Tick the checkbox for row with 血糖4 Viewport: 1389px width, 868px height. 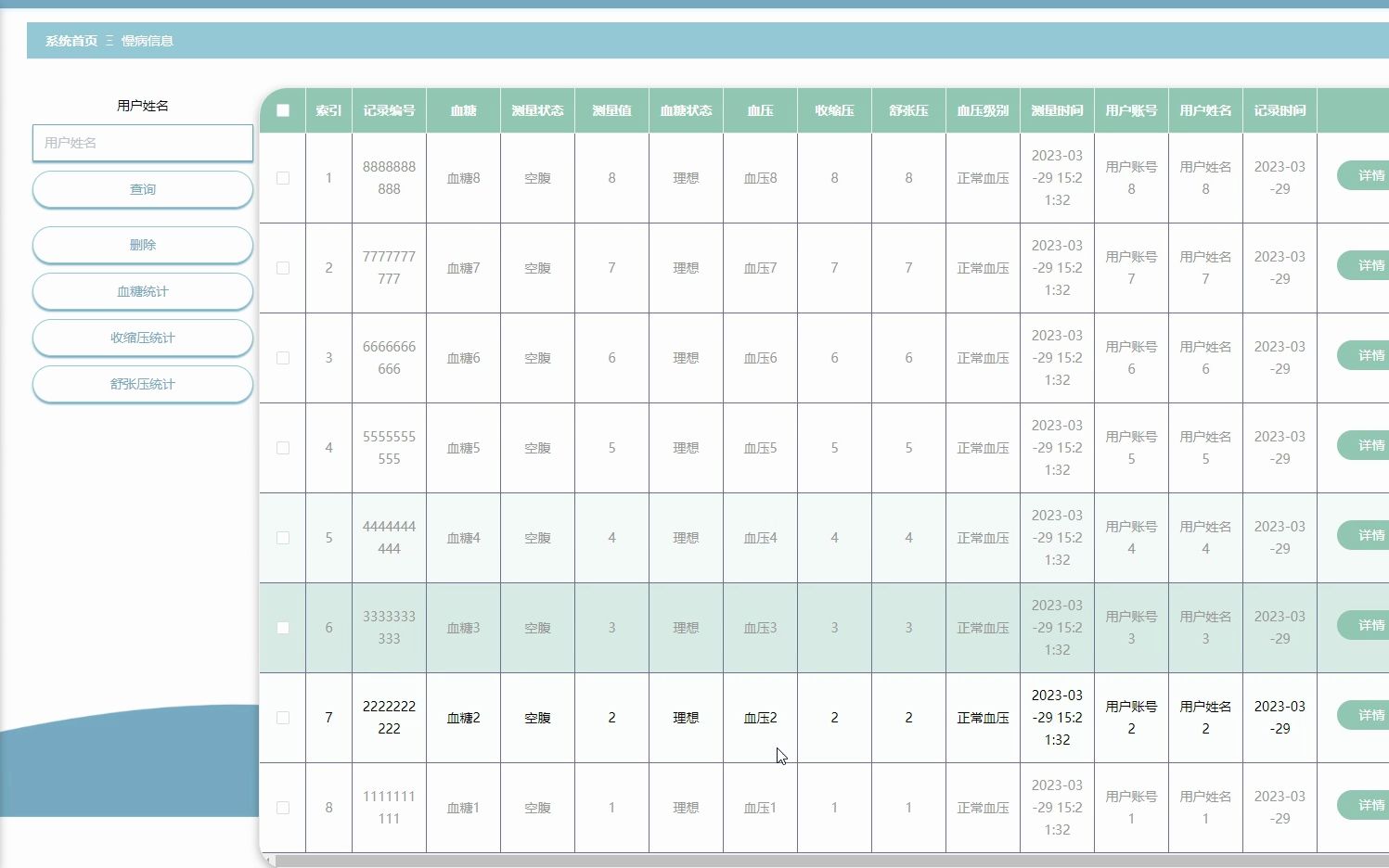283,538
